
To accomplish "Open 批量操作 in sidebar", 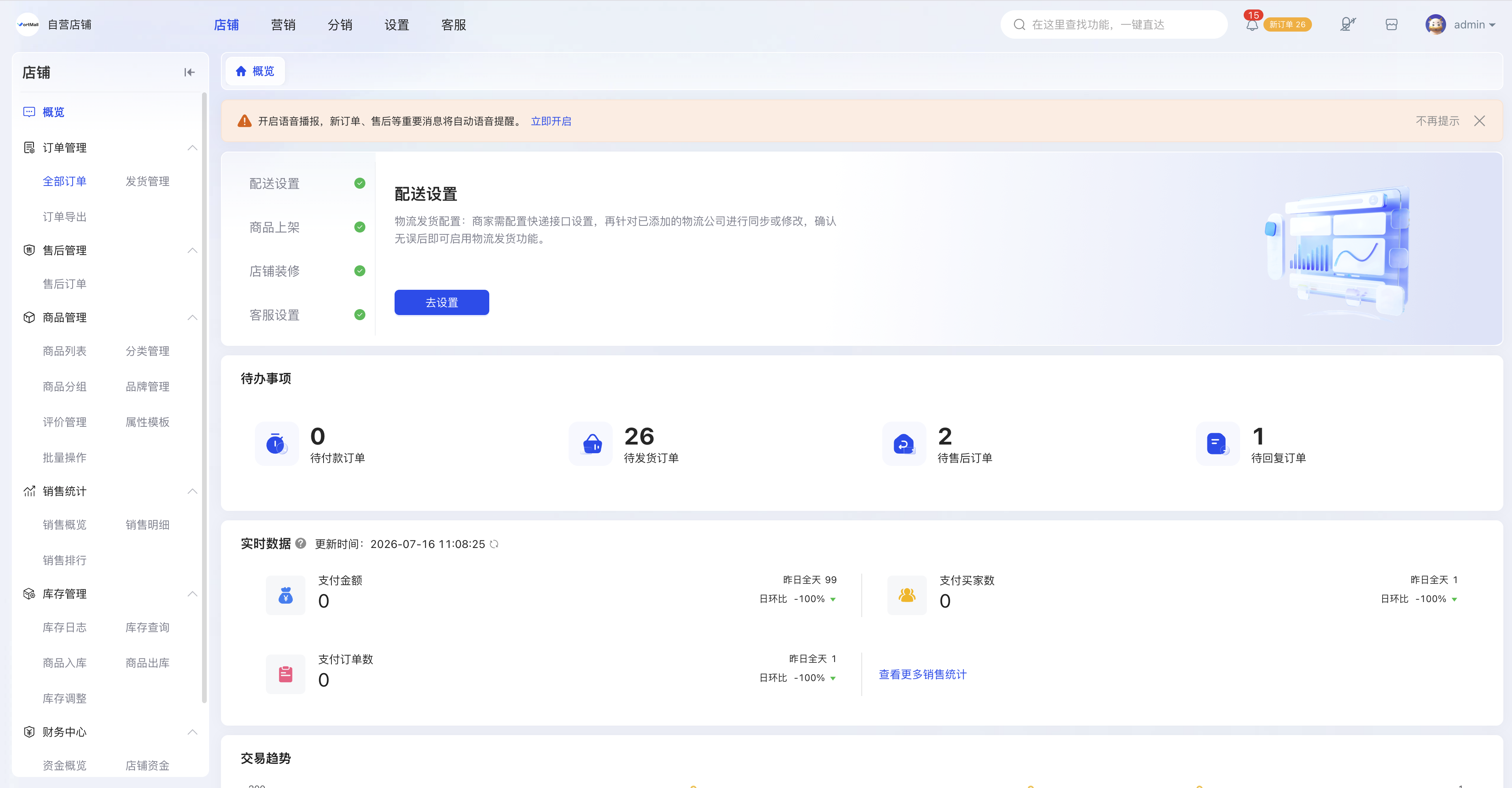I will (65, 458).
